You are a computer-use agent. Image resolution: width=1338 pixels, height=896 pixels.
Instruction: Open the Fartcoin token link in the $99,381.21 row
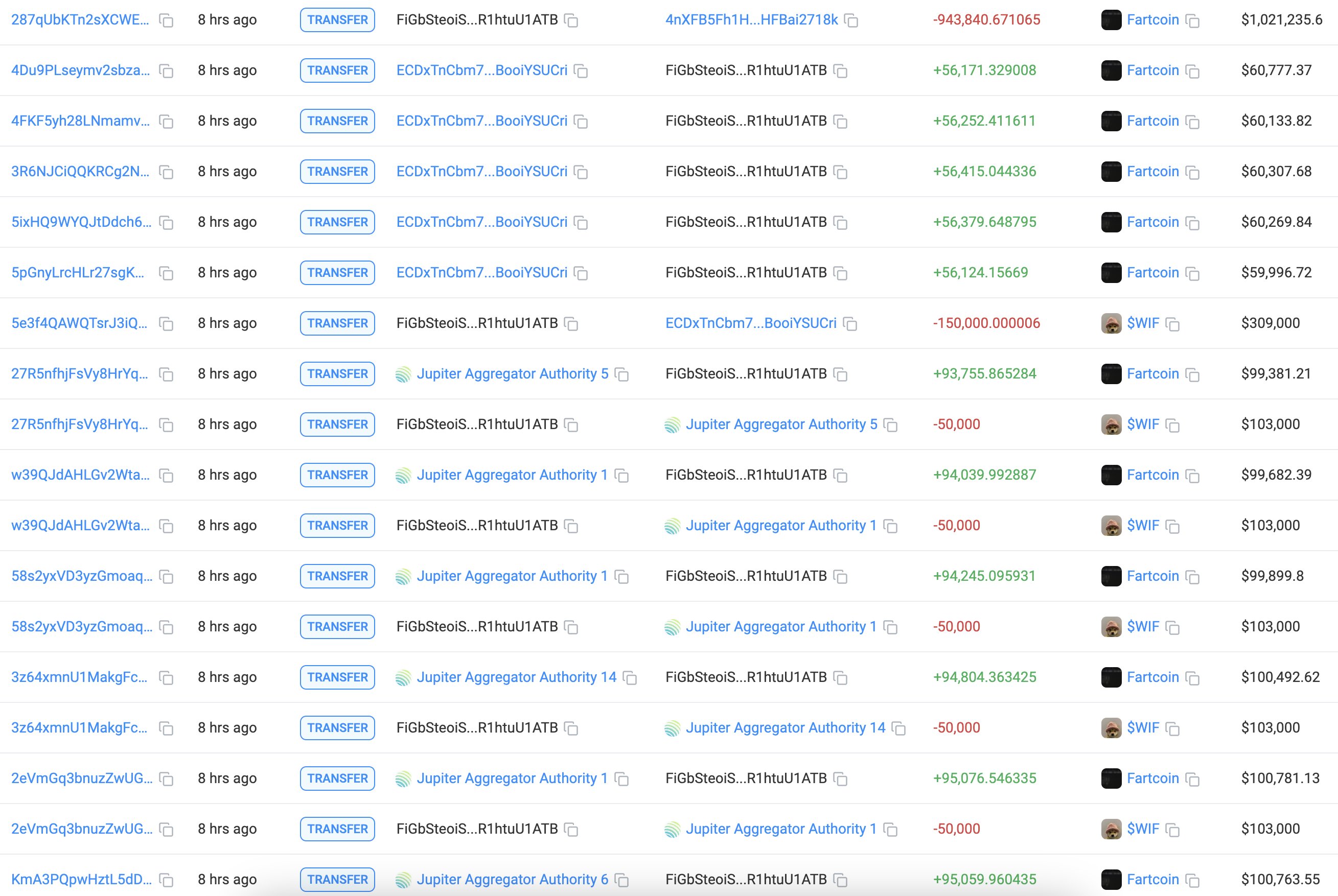click(1153, 374)
